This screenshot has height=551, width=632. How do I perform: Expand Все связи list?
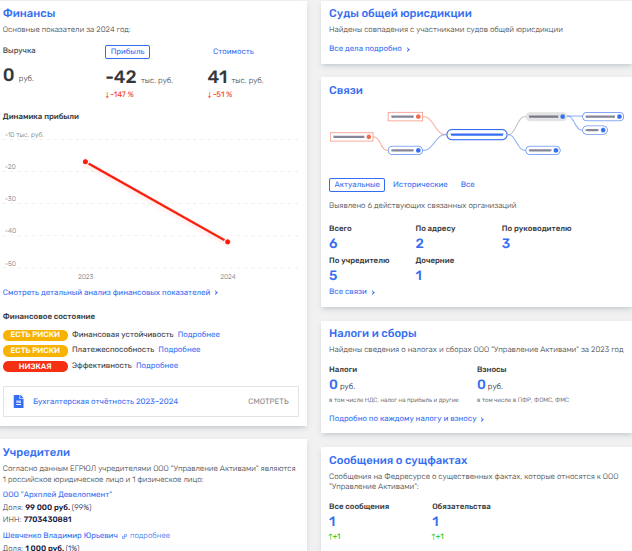click(x=352, y=292)
